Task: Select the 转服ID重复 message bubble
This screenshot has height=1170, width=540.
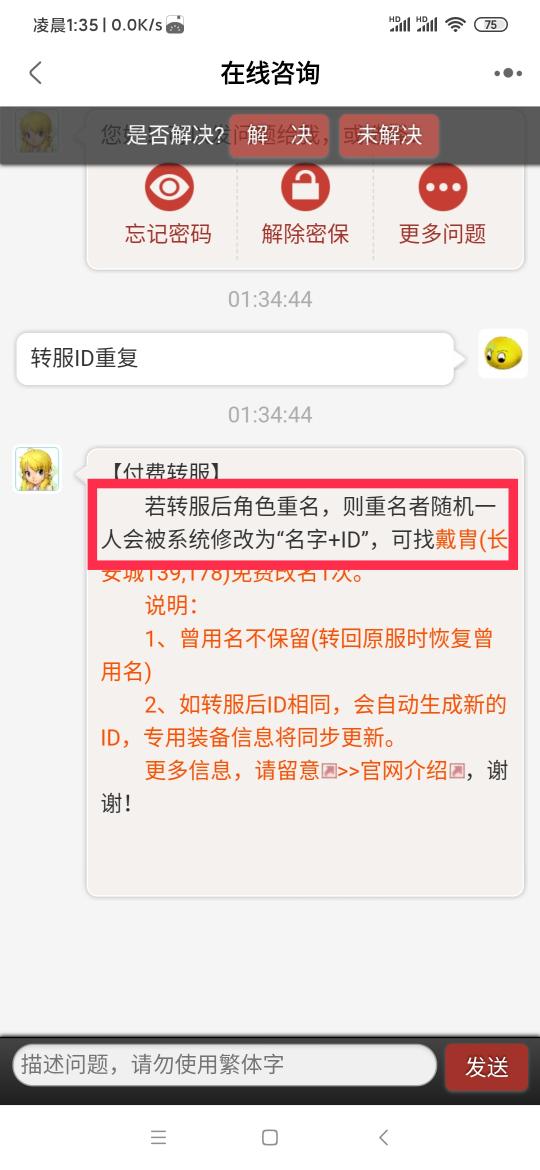Action: click(x=235, y=359)
